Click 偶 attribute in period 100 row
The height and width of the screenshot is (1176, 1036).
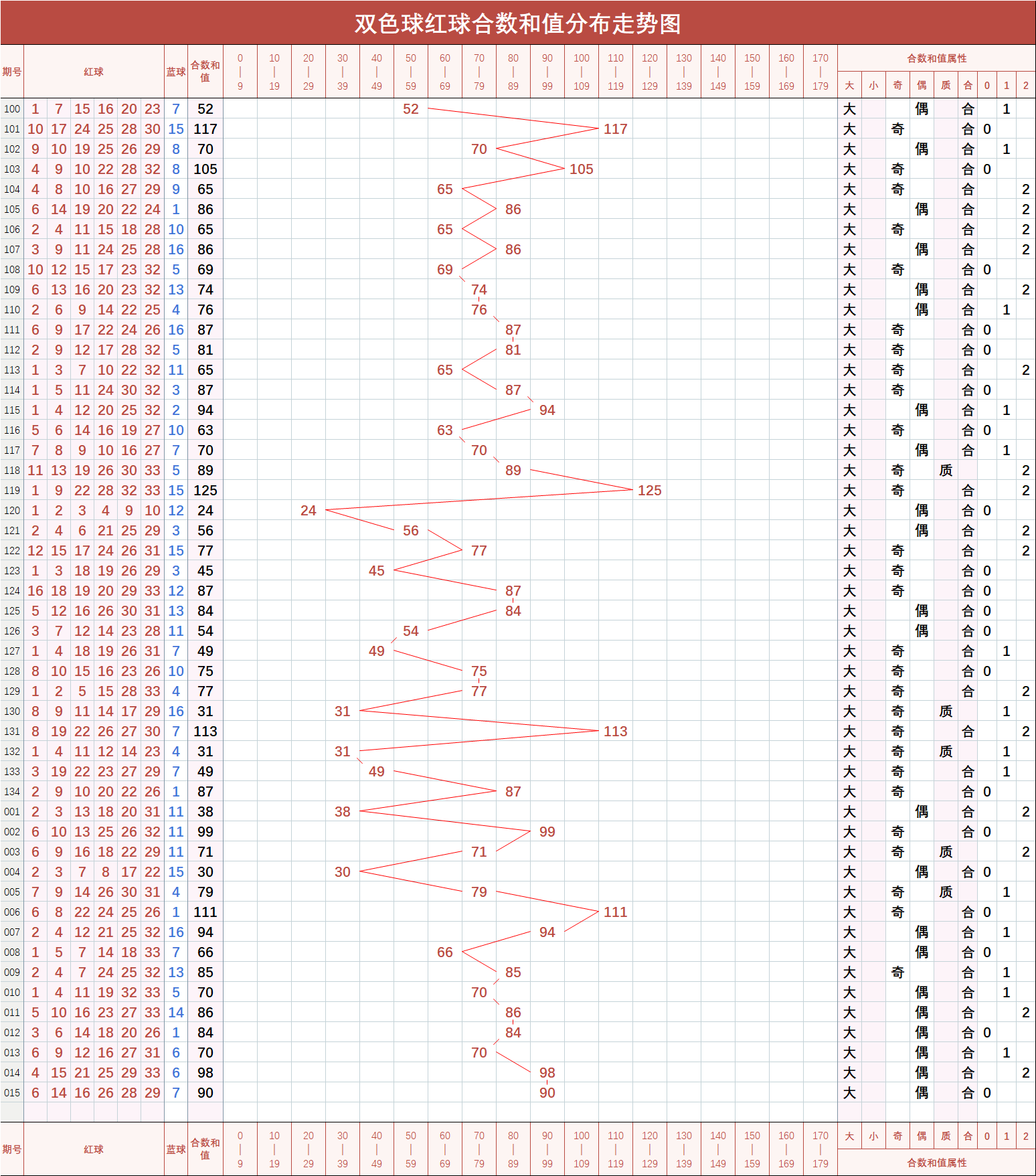tap(921, 108)
